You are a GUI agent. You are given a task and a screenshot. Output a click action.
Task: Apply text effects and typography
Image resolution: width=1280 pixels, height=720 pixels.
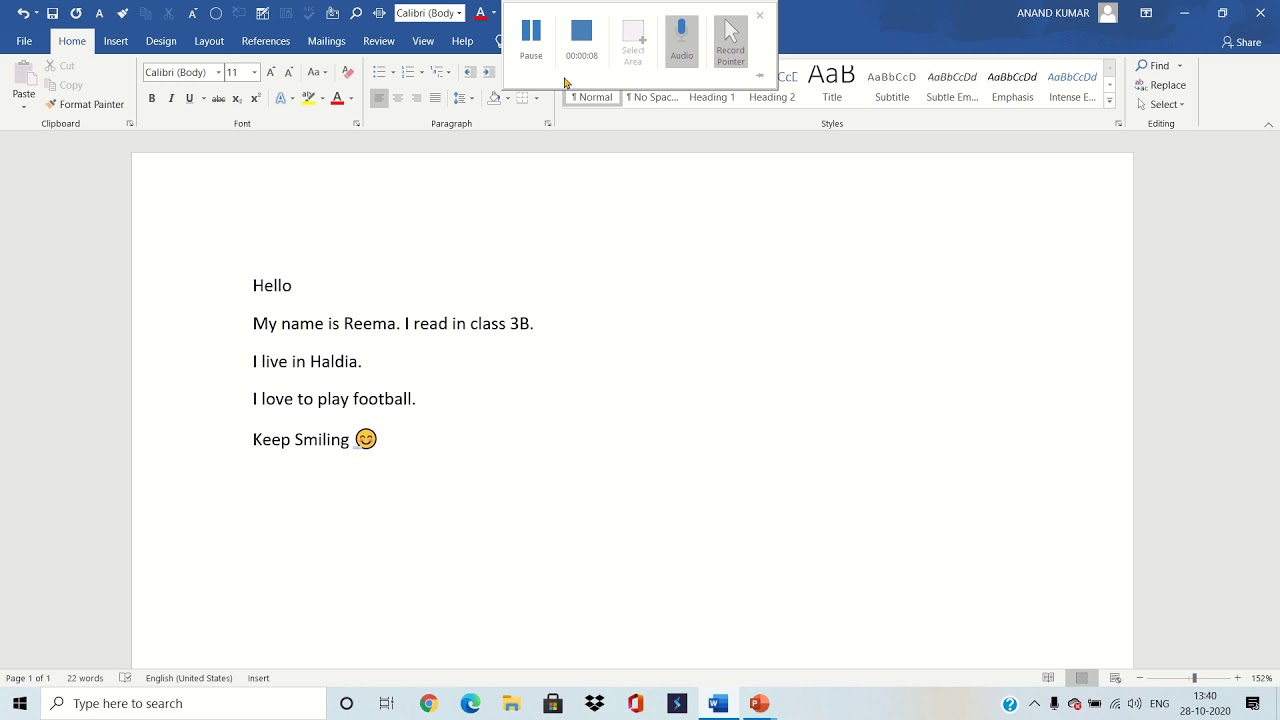click(x=281, y=98)
